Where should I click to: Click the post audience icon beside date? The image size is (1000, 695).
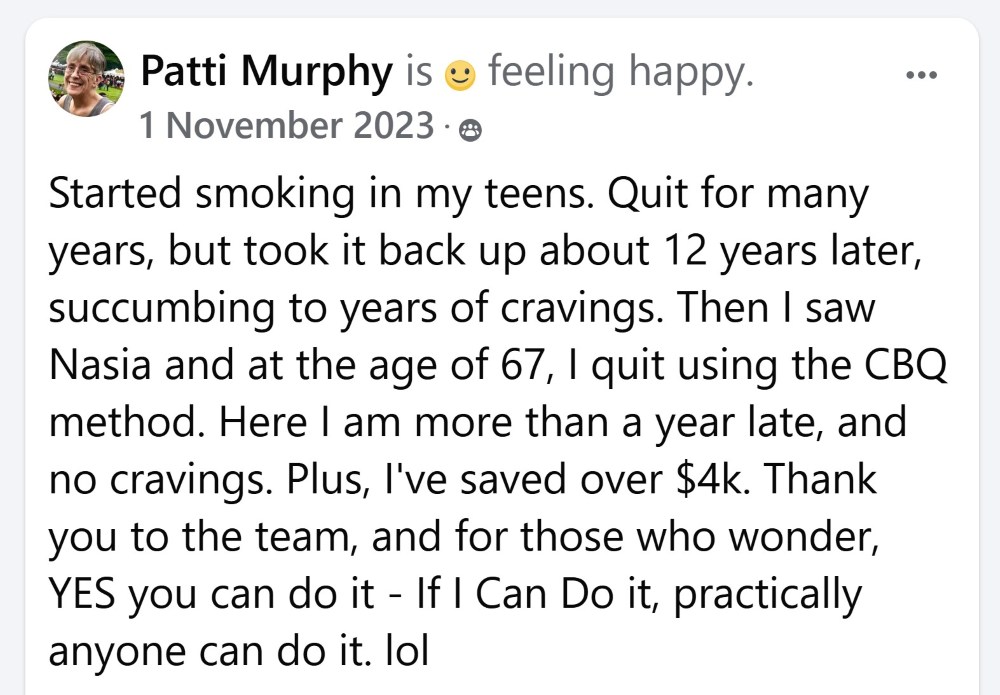[469, 130]
